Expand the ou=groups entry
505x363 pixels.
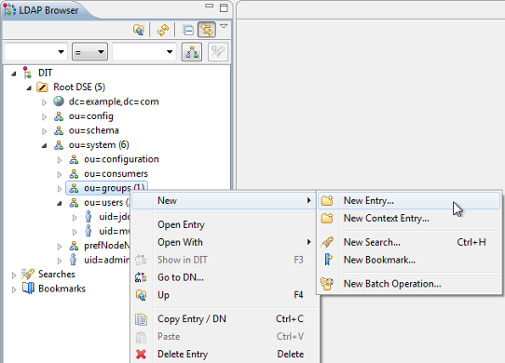60,189
